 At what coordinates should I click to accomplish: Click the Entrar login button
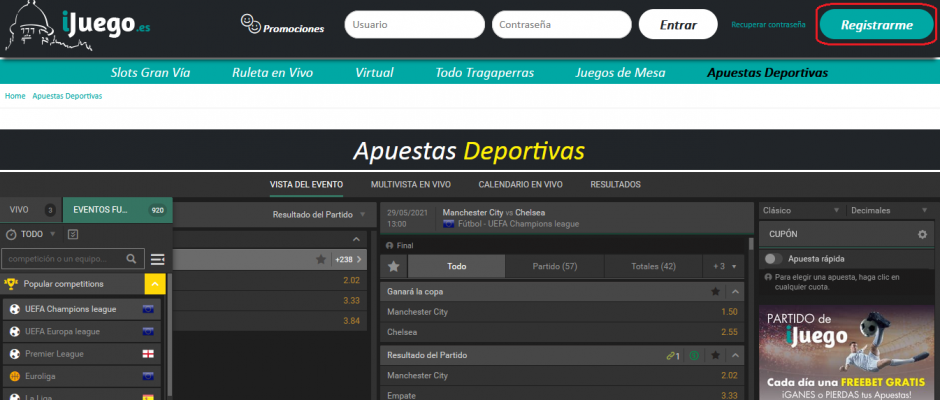[x=678, y=25]
